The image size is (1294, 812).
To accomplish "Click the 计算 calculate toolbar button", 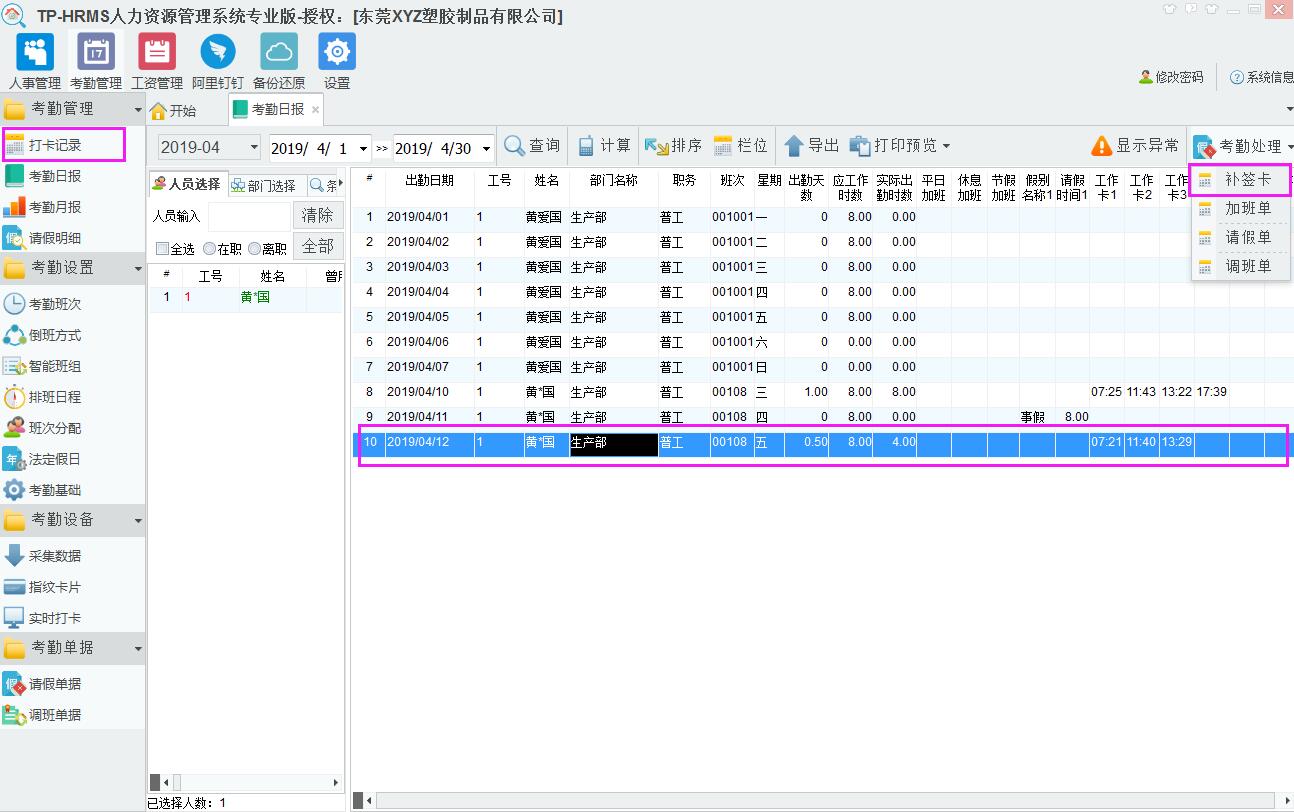I will [x=604, y=146].
